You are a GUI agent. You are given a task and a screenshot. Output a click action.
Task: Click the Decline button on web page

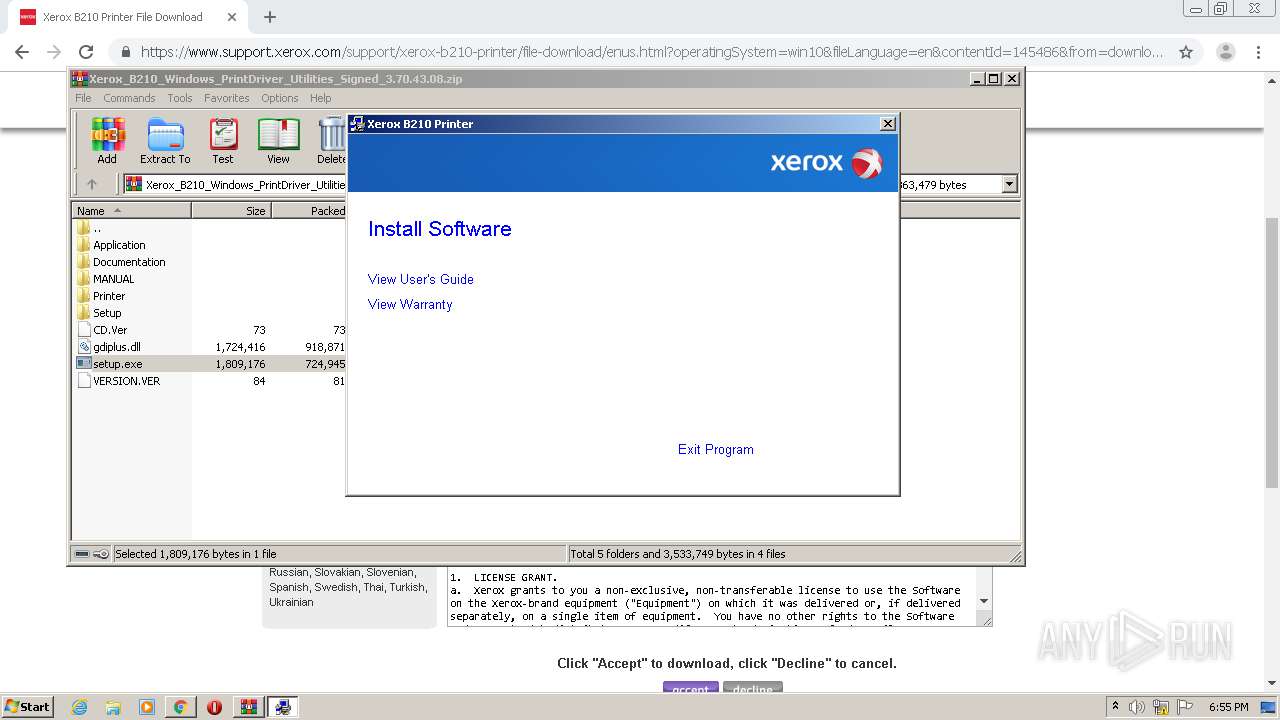point(753,689)
